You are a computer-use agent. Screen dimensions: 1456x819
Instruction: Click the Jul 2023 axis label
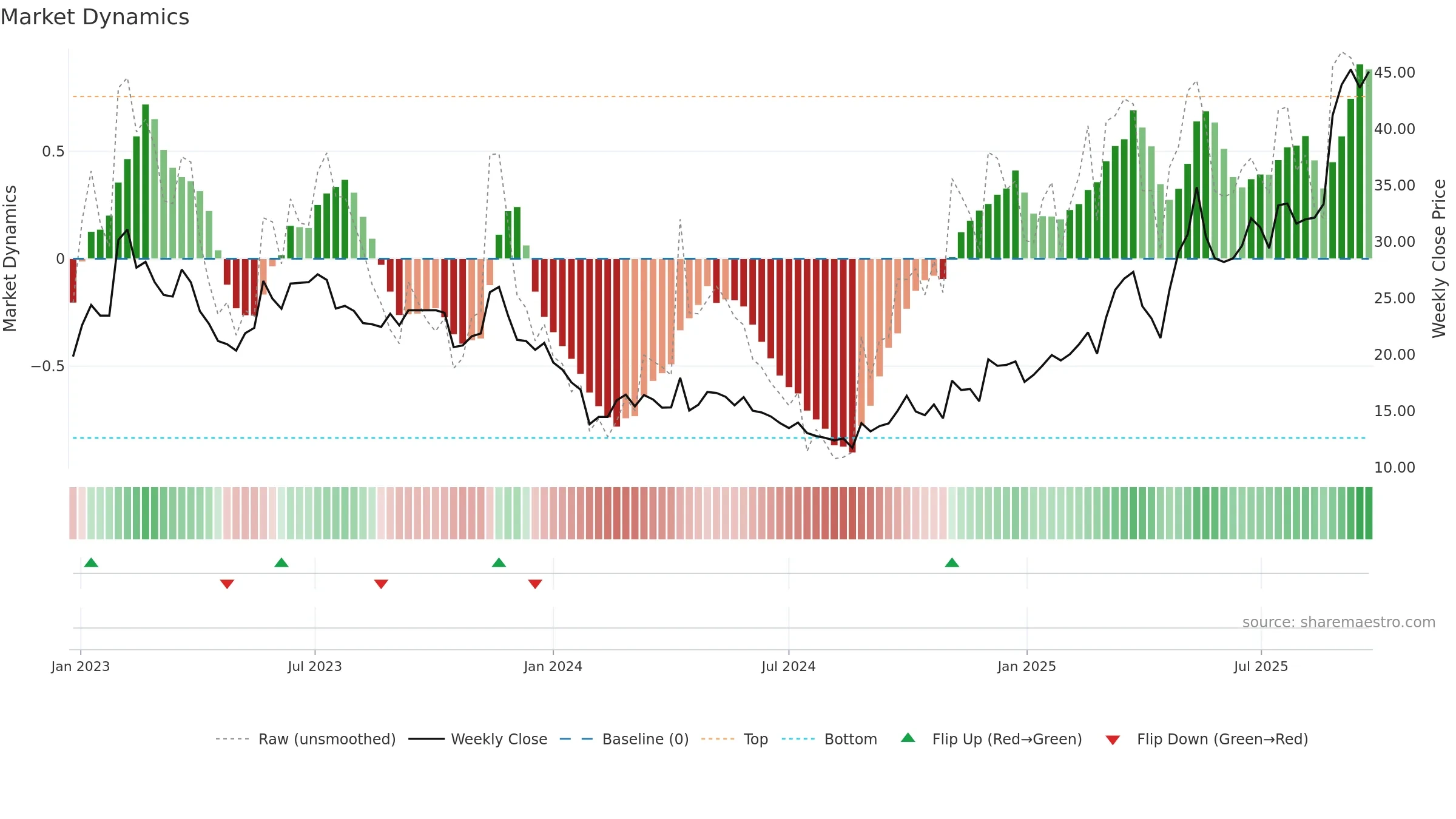[x=315, y=666]
